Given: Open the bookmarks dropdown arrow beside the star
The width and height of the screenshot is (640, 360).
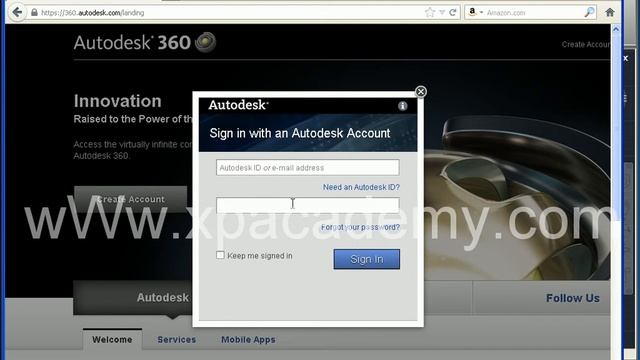Looking at the screenshot, I should pyautogui.click(x=442, y=13).
